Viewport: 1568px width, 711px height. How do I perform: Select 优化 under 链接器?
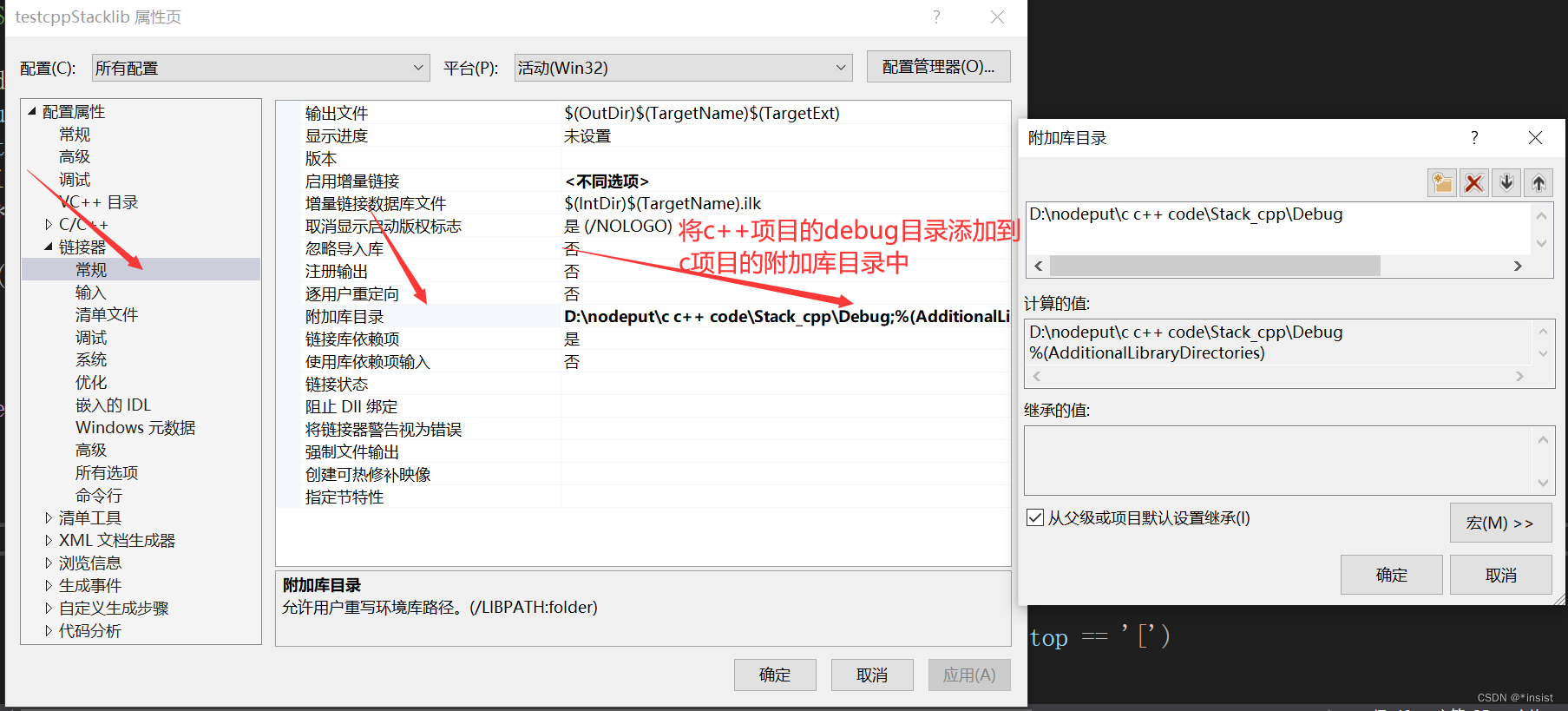[x=90, y=383]
